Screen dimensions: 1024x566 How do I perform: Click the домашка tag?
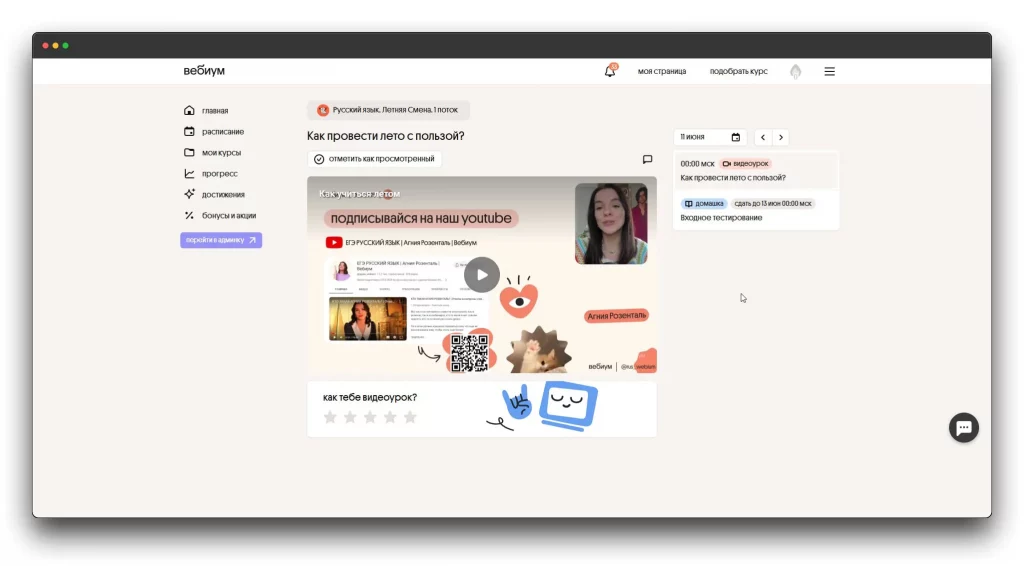tap(703, 204)
